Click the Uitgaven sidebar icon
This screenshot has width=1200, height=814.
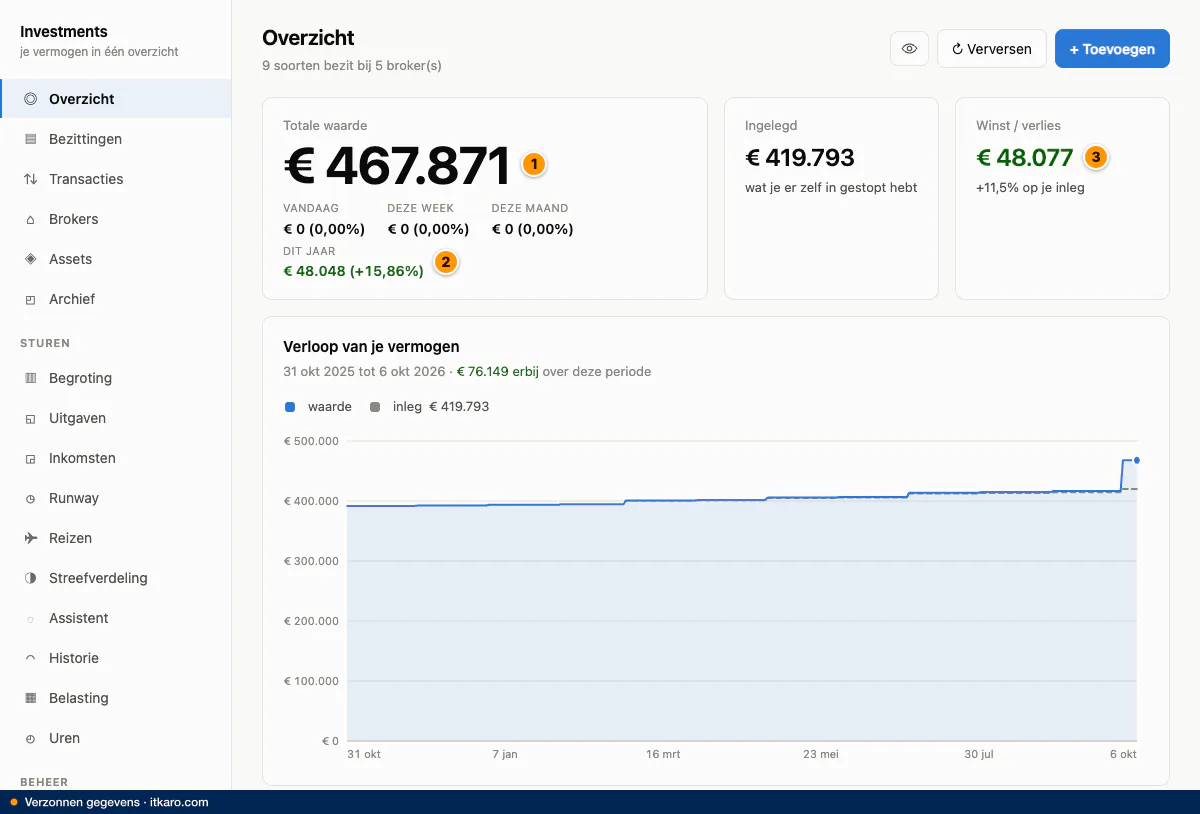click(30, 418)
